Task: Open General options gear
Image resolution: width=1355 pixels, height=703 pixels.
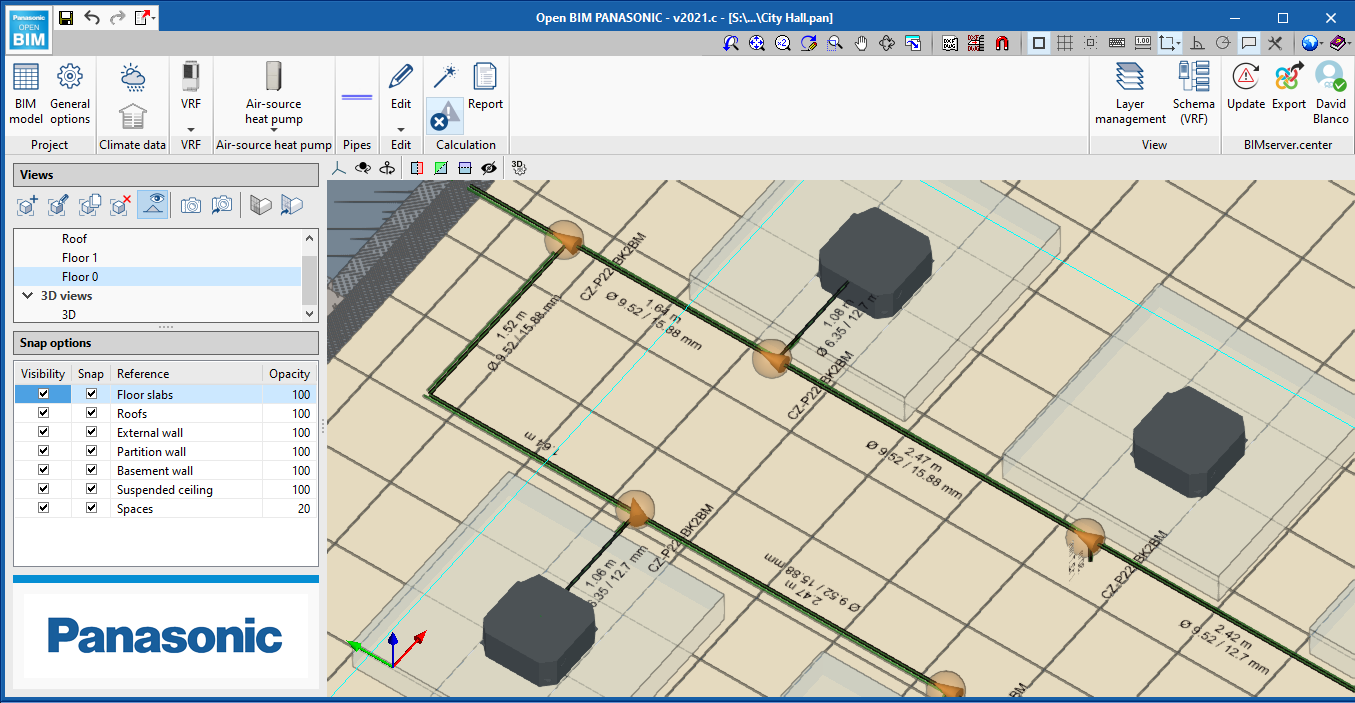Action: (70, 94)
